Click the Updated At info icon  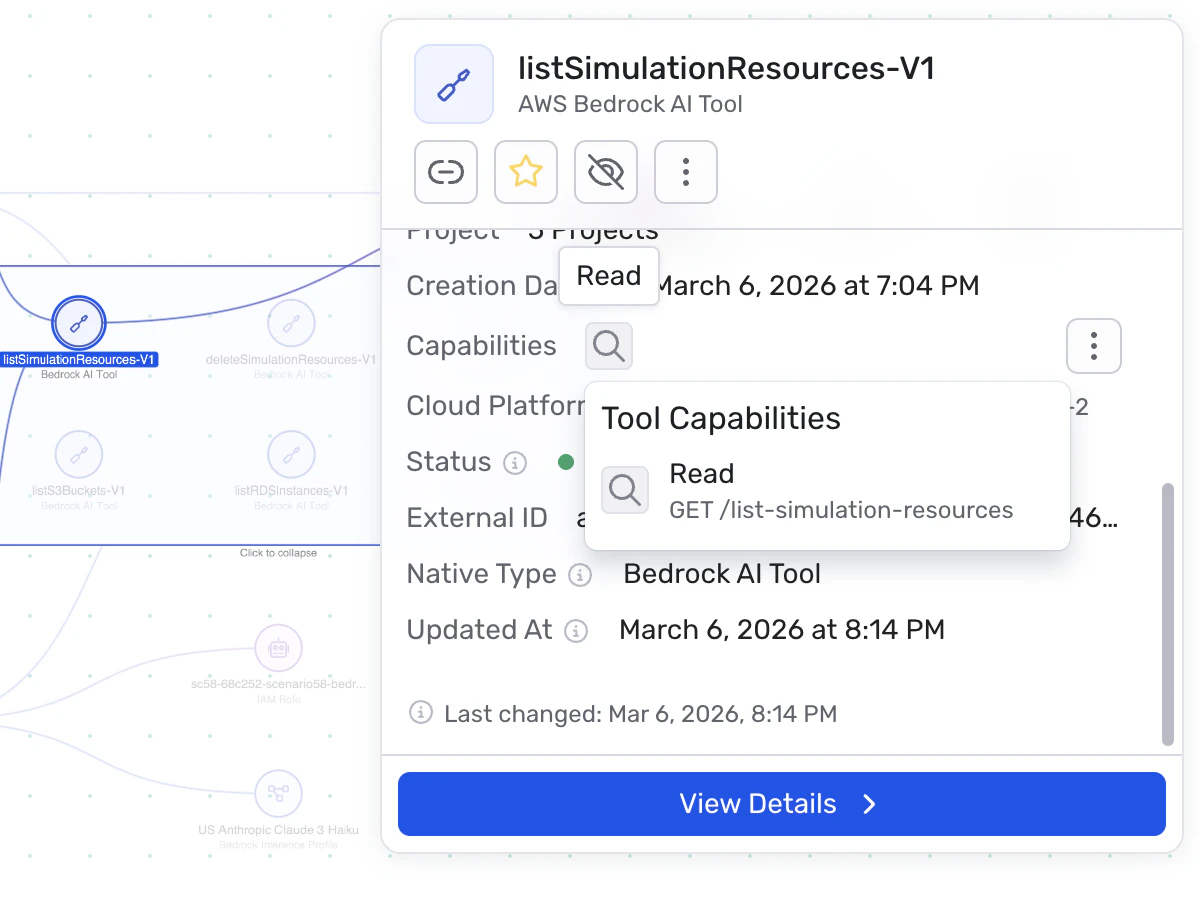(575, 631)
